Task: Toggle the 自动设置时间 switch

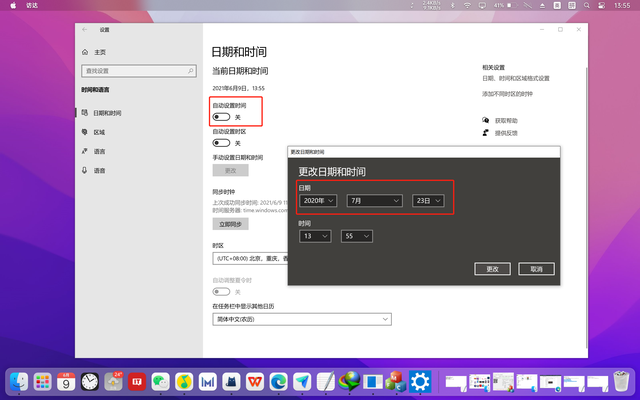Action: 221,117
